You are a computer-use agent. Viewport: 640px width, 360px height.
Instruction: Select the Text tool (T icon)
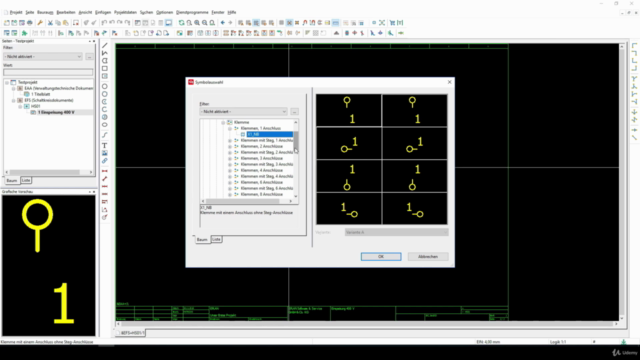point(105,146)
